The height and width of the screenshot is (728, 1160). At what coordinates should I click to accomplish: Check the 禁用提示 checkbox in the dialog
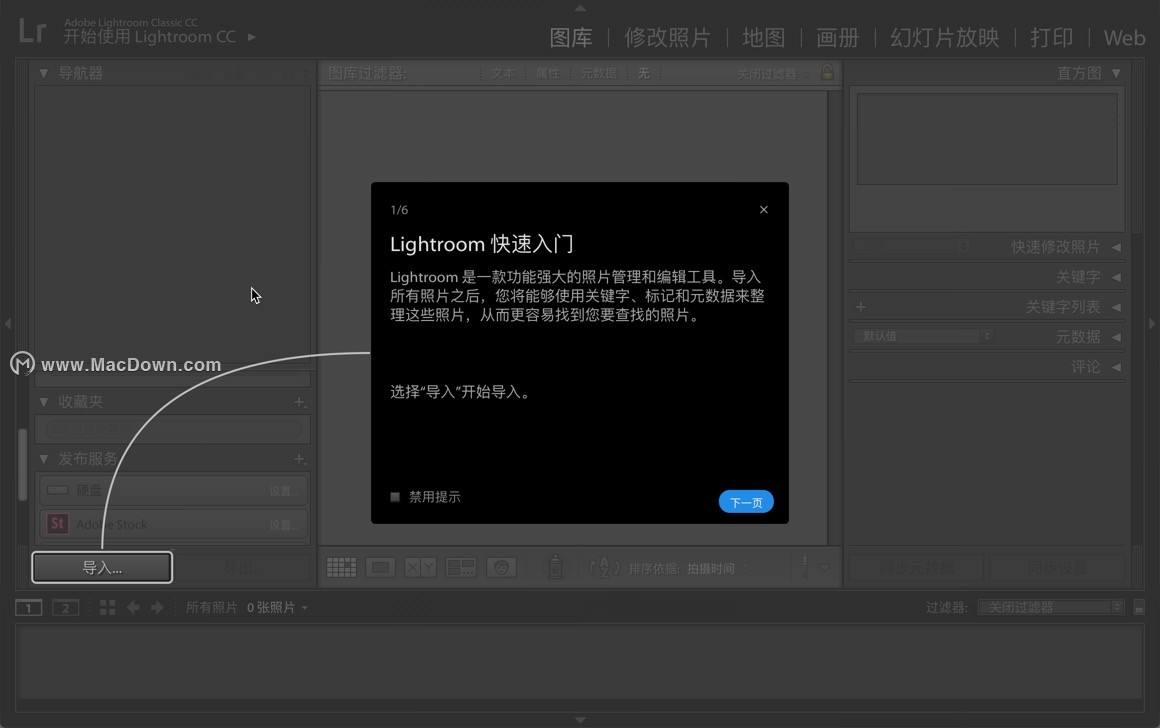click(394, 496)
